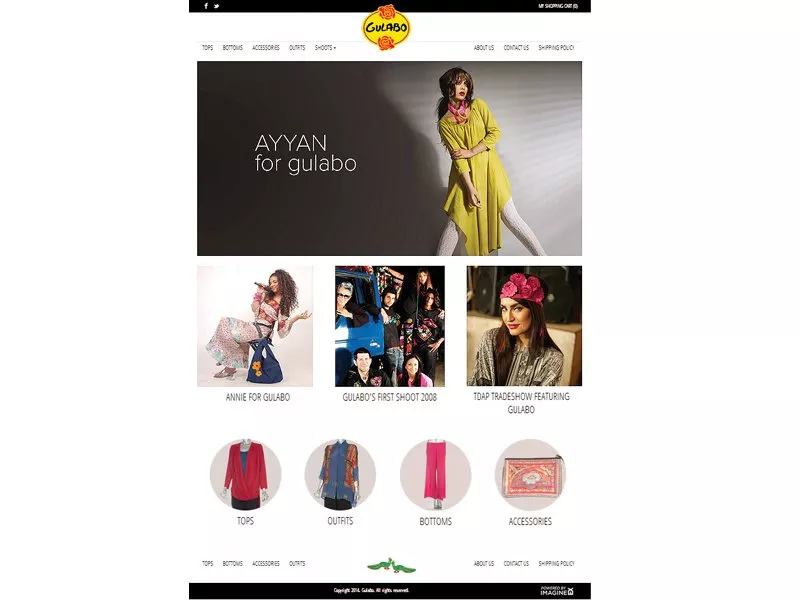Screen dimensions: 800x600
Task: Open TDAP Tradeshow Featuring Gulabo link
Action: tap(521, 403)
